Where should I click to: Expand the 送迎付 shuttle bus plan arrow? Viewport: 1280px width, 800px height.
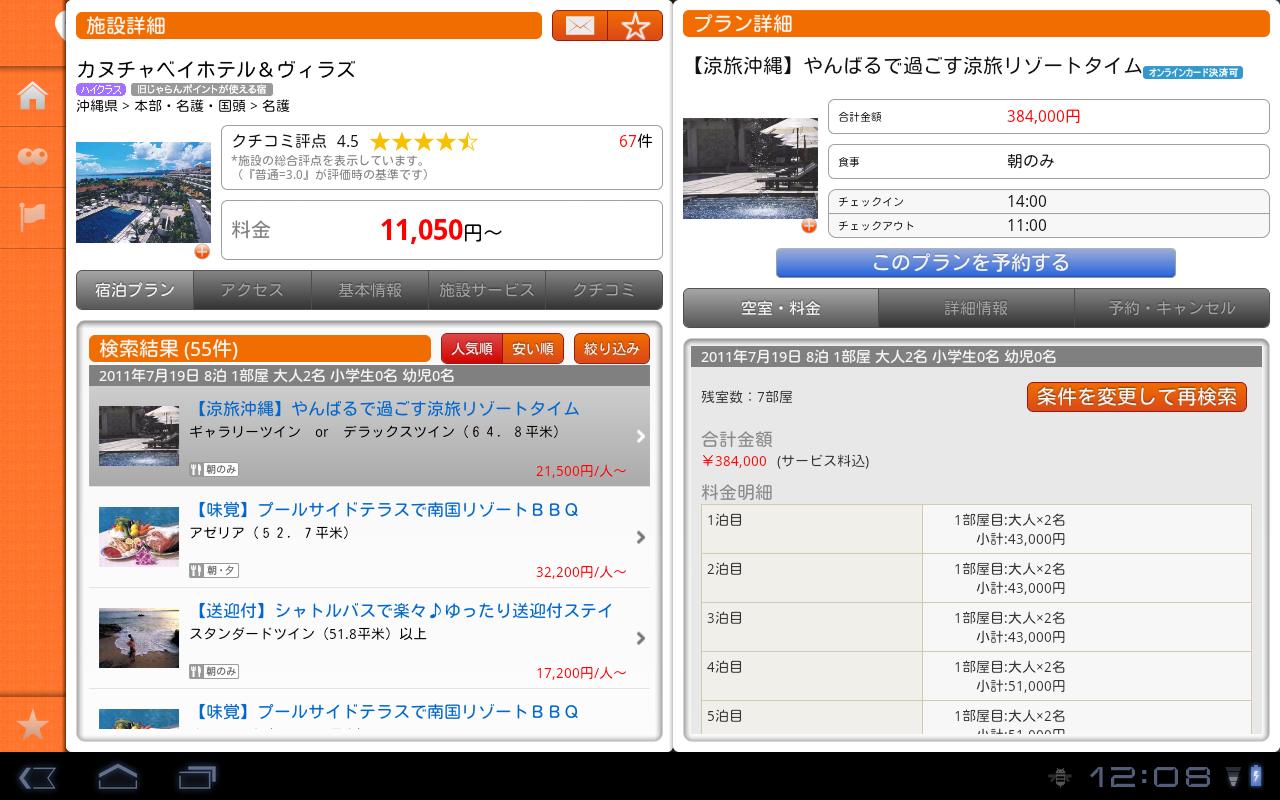(640, 638)
